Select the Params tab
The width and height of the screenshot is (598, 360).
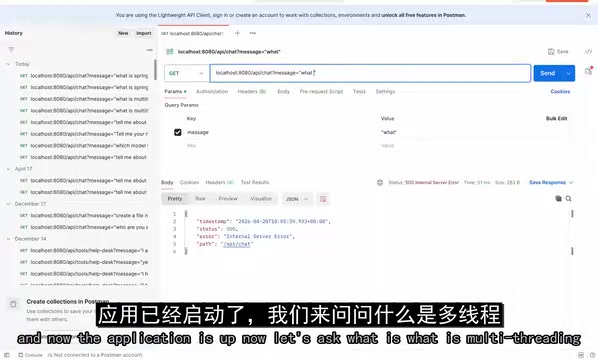[175, 92]
